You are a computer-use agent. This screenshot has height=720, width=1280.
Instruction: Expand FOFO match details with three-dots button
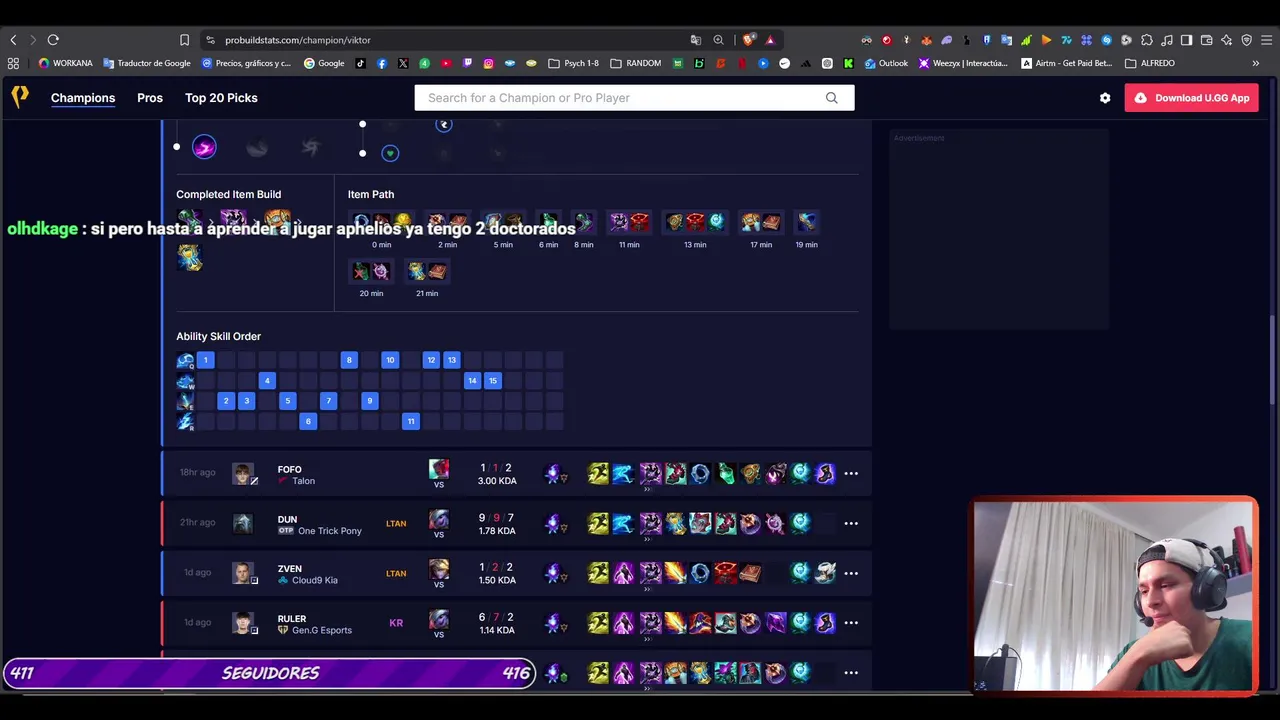click(x=851, y=473)
